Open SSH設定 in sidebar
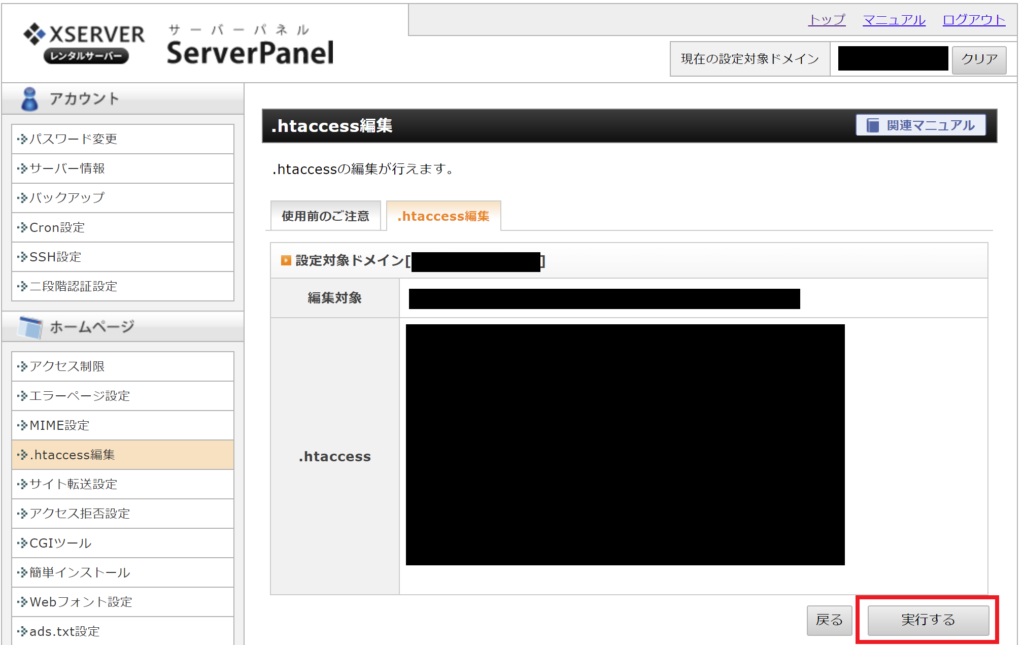The image size is (1024, 645). [x=123, y=257]
